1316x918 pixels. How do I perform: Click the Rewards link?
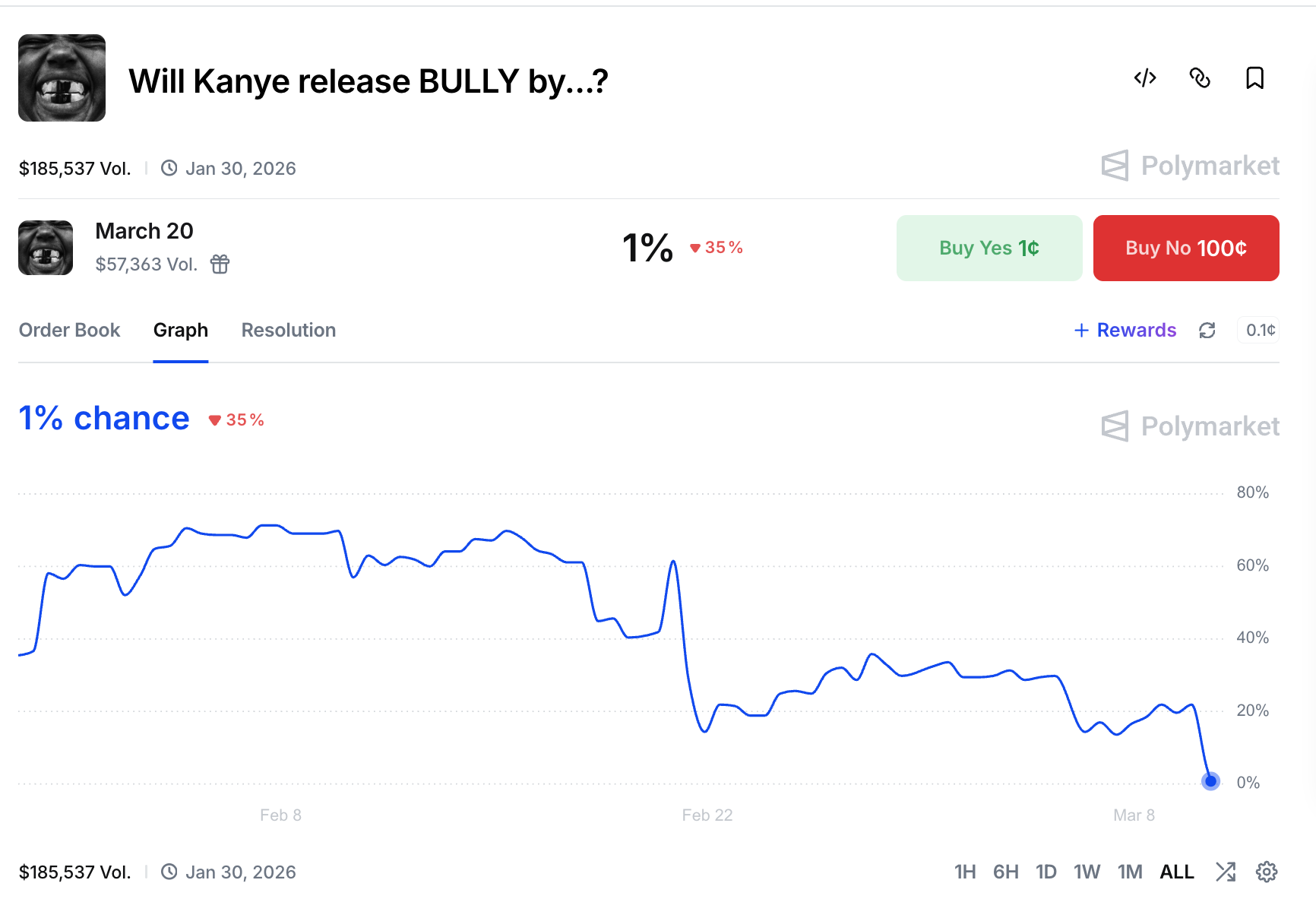coord(1125,331)
